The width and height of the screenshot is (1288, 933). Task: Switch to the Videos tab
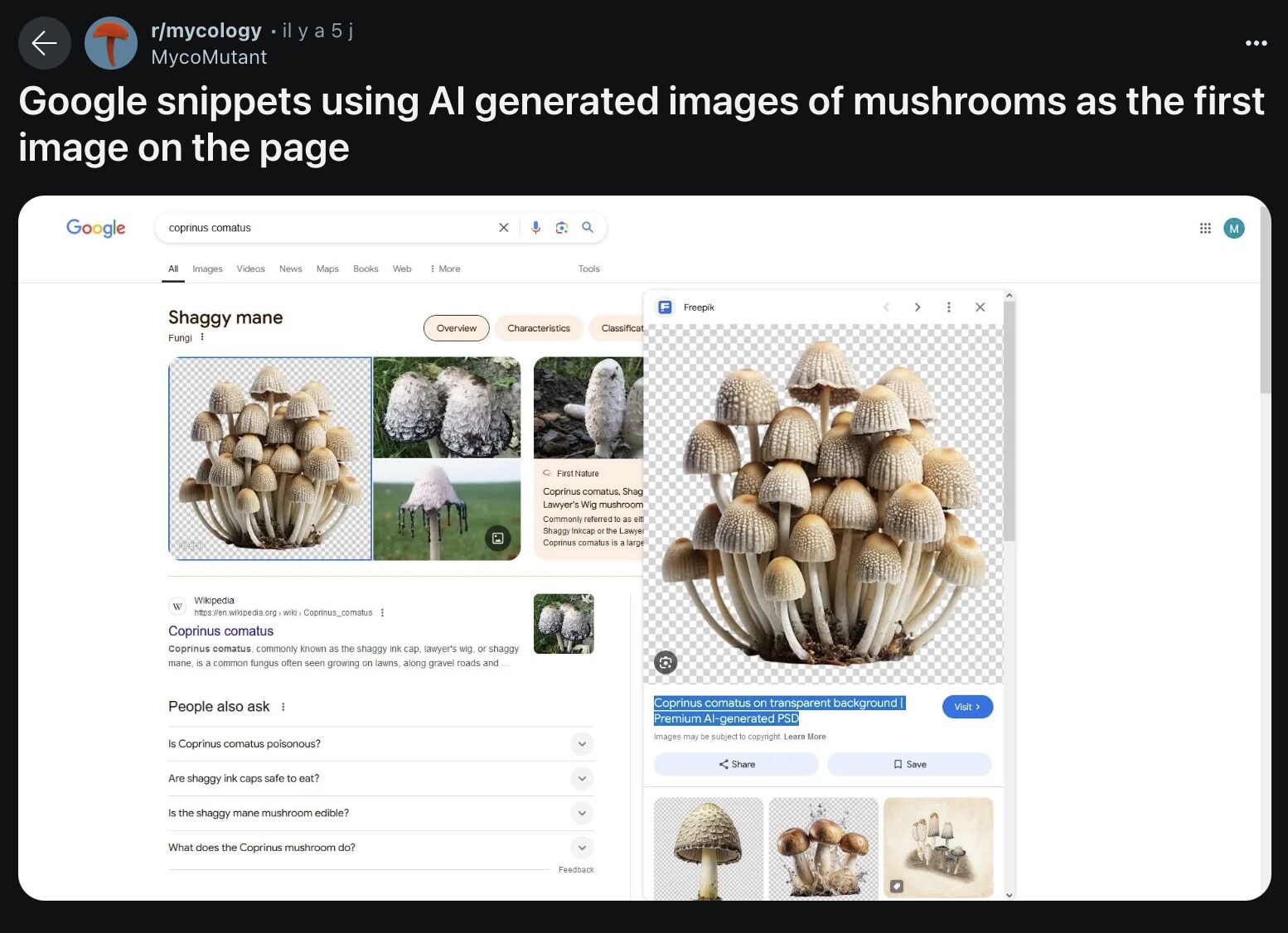[250, 269]
